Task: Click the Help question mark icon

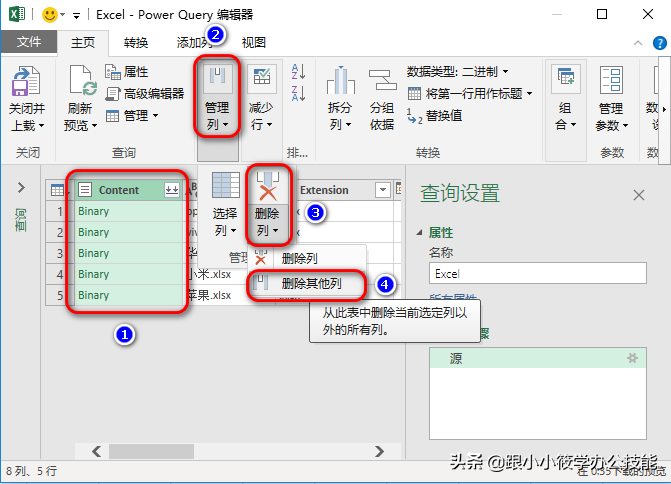Action: point(659,43)
